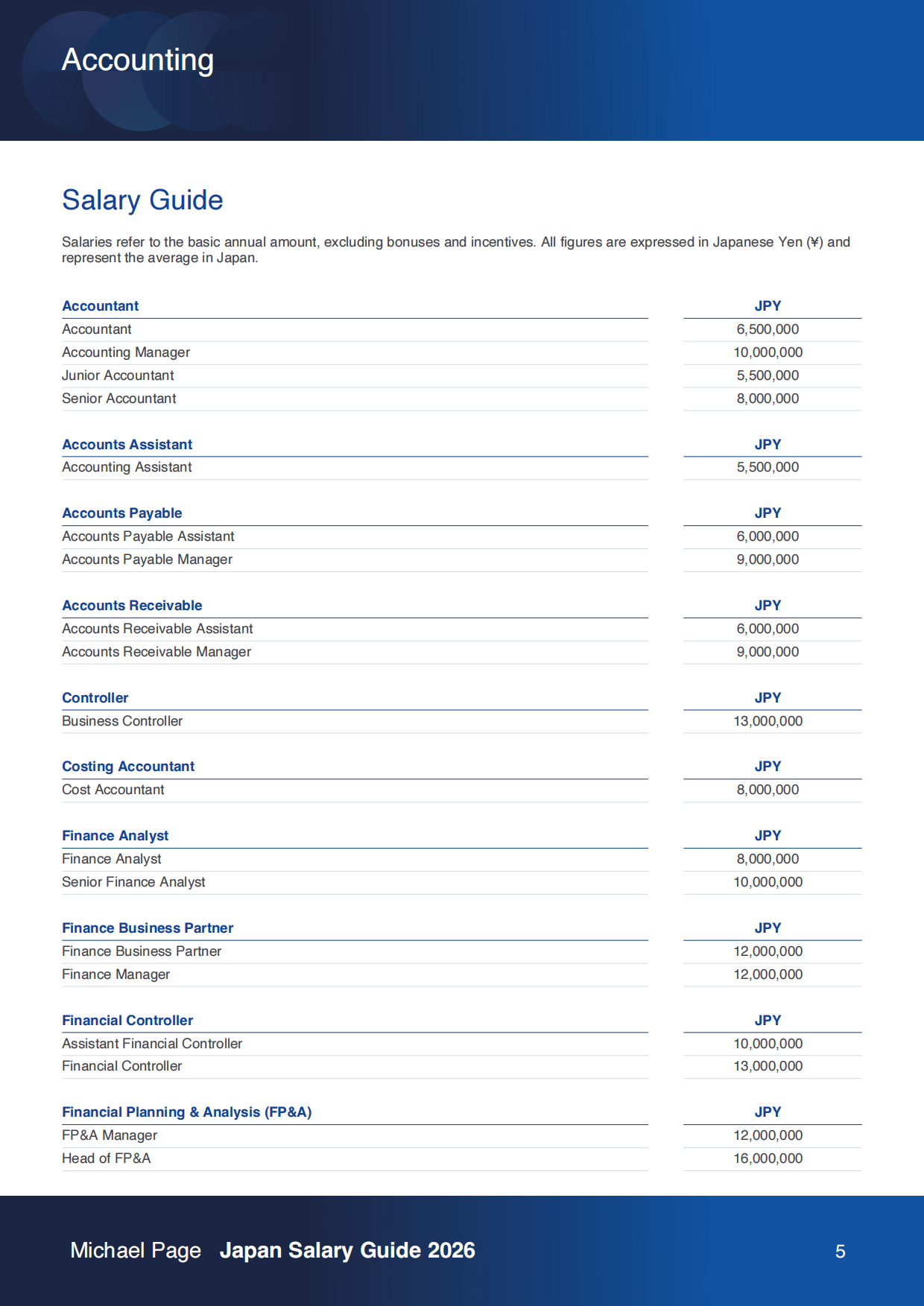Click the Senior Finance Analyst row
924x1306 pixels.
(462, 882)
